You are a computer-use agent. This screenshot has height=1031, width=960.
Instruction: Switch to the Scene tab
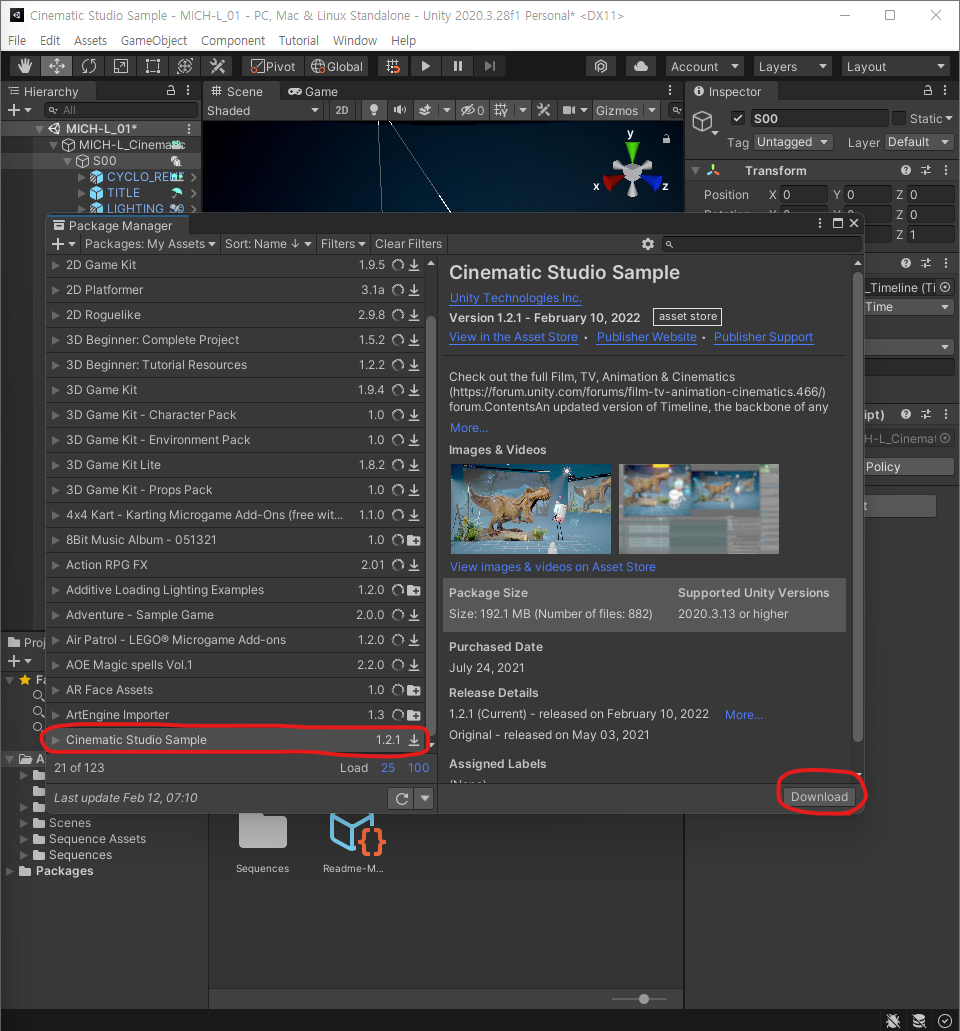tap(237, 92)
